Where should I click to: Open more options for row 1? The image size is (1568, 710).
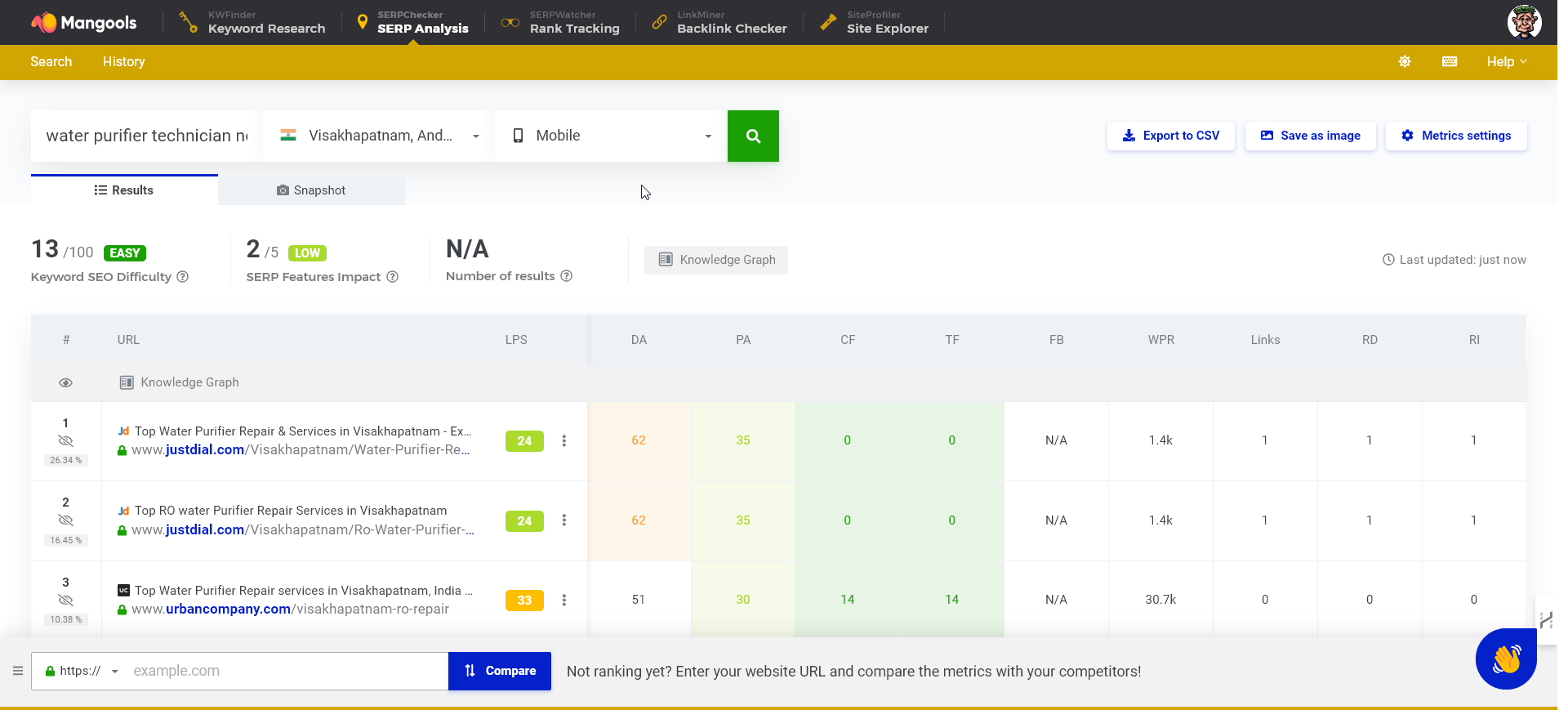click(564, 441)
